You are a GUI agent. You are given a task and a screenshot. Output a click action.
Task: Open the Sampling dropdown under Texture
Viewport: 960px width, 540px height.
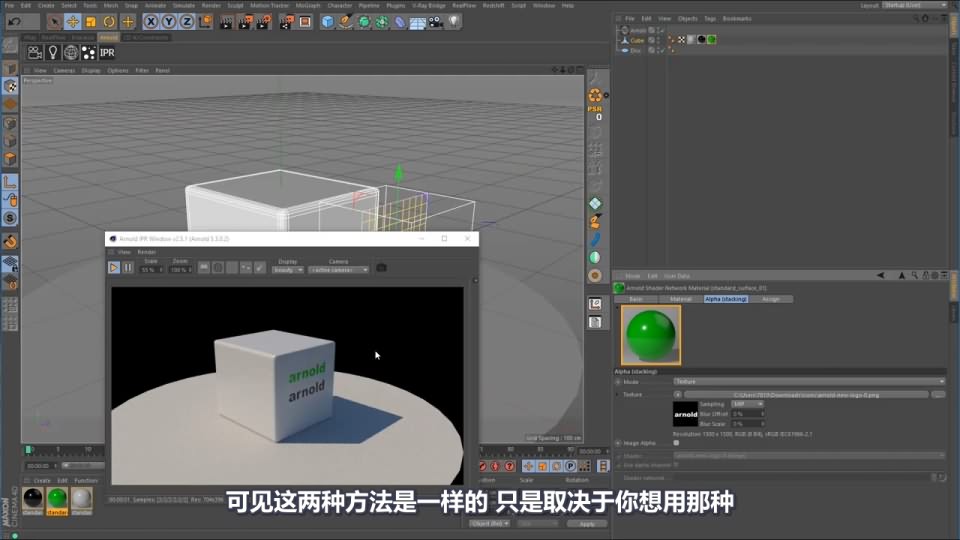[745, 404]
